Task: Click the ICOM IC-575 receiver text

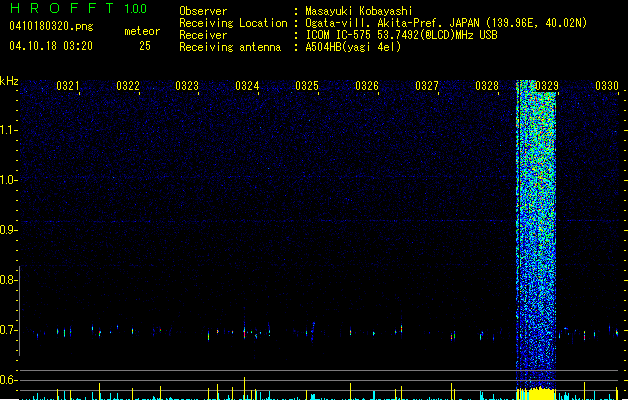Action: [x=401, y=35]
